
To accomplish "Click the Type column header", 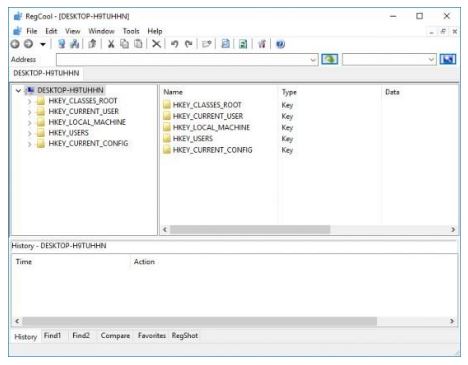I will 289,92.
